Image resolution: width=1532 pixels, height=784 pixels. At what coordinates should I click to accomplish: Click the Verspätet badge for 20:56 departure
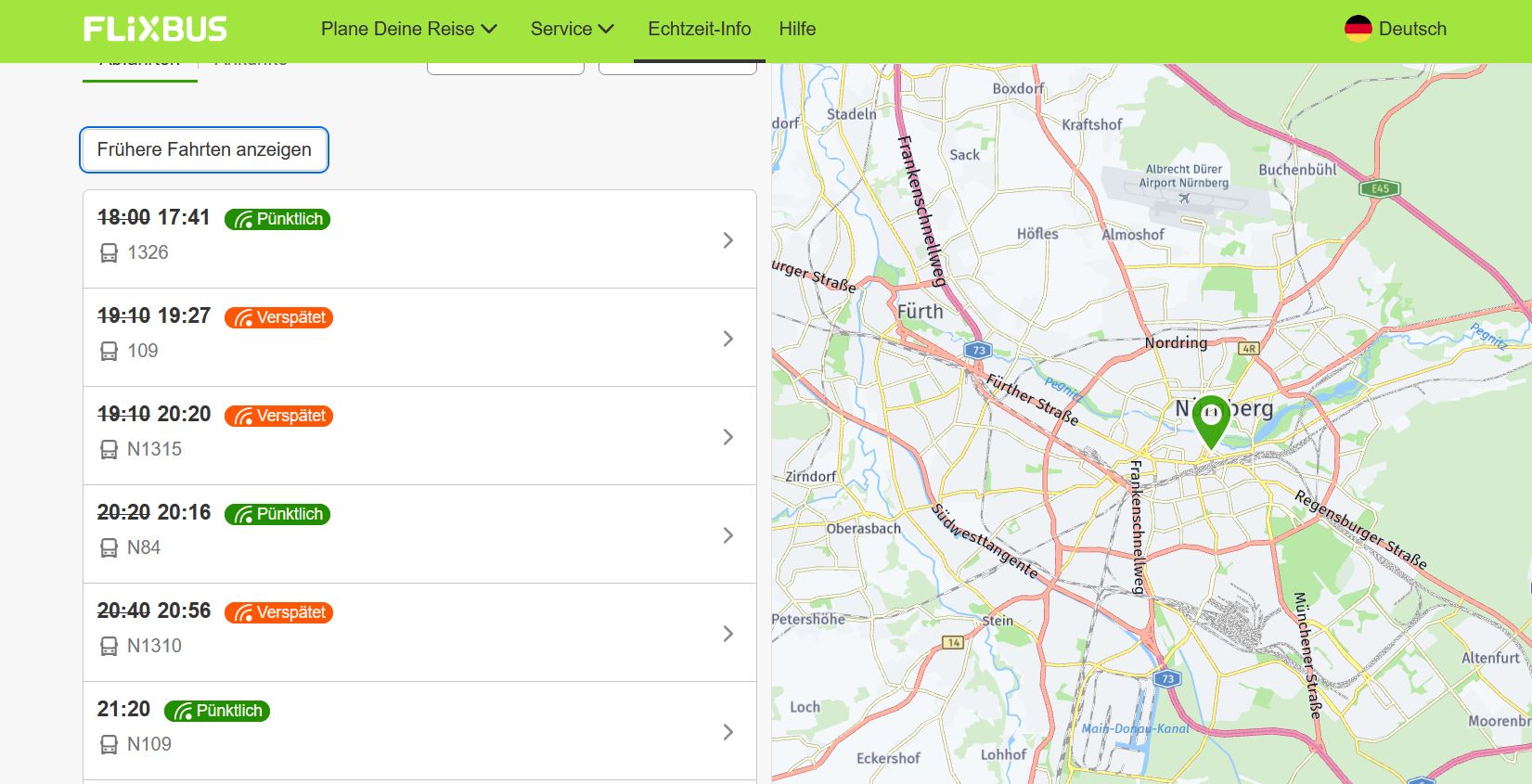click(278, 612)
